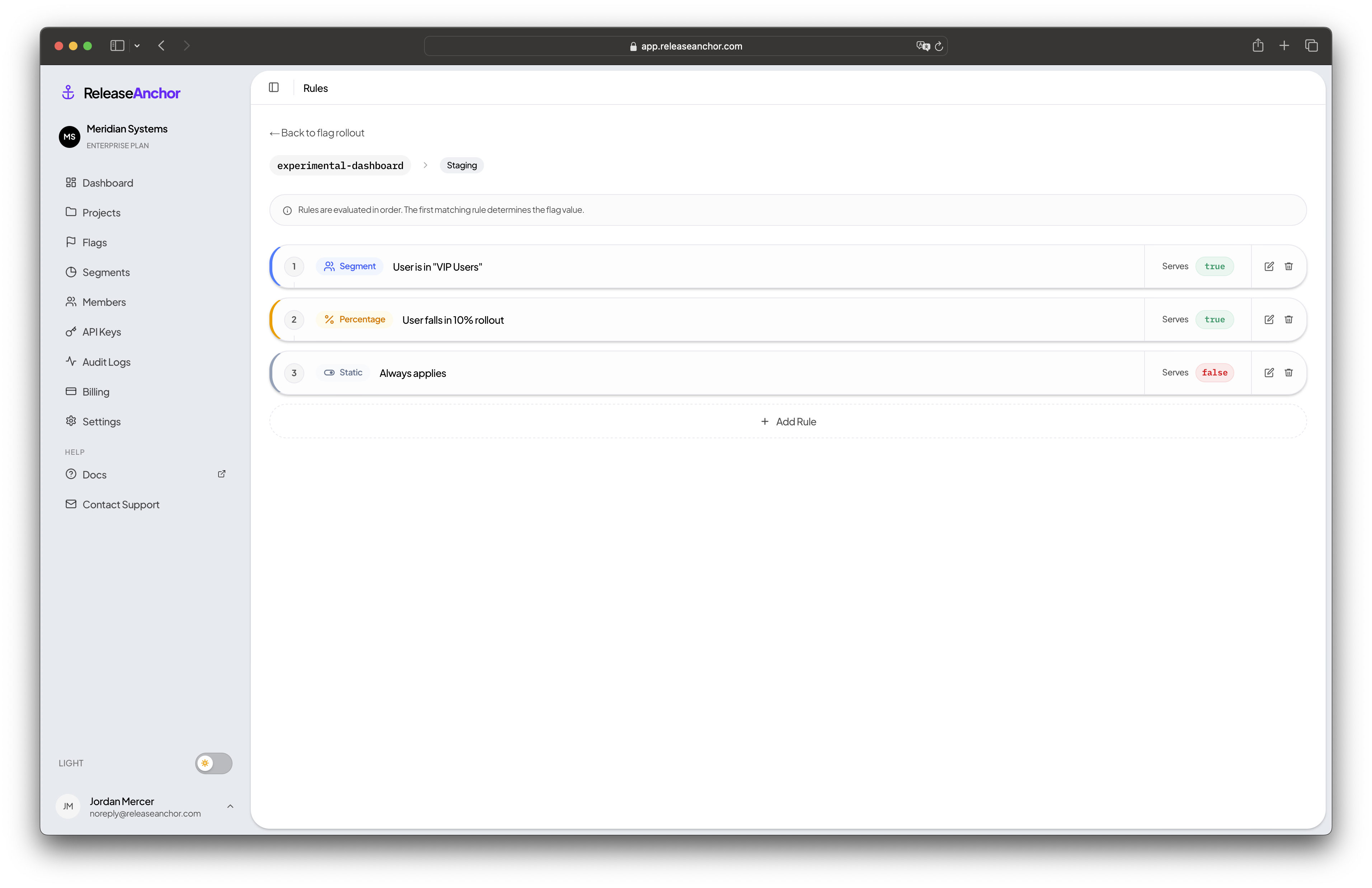
Task: Click the info icon in rules notice
Action: [287, 210]
